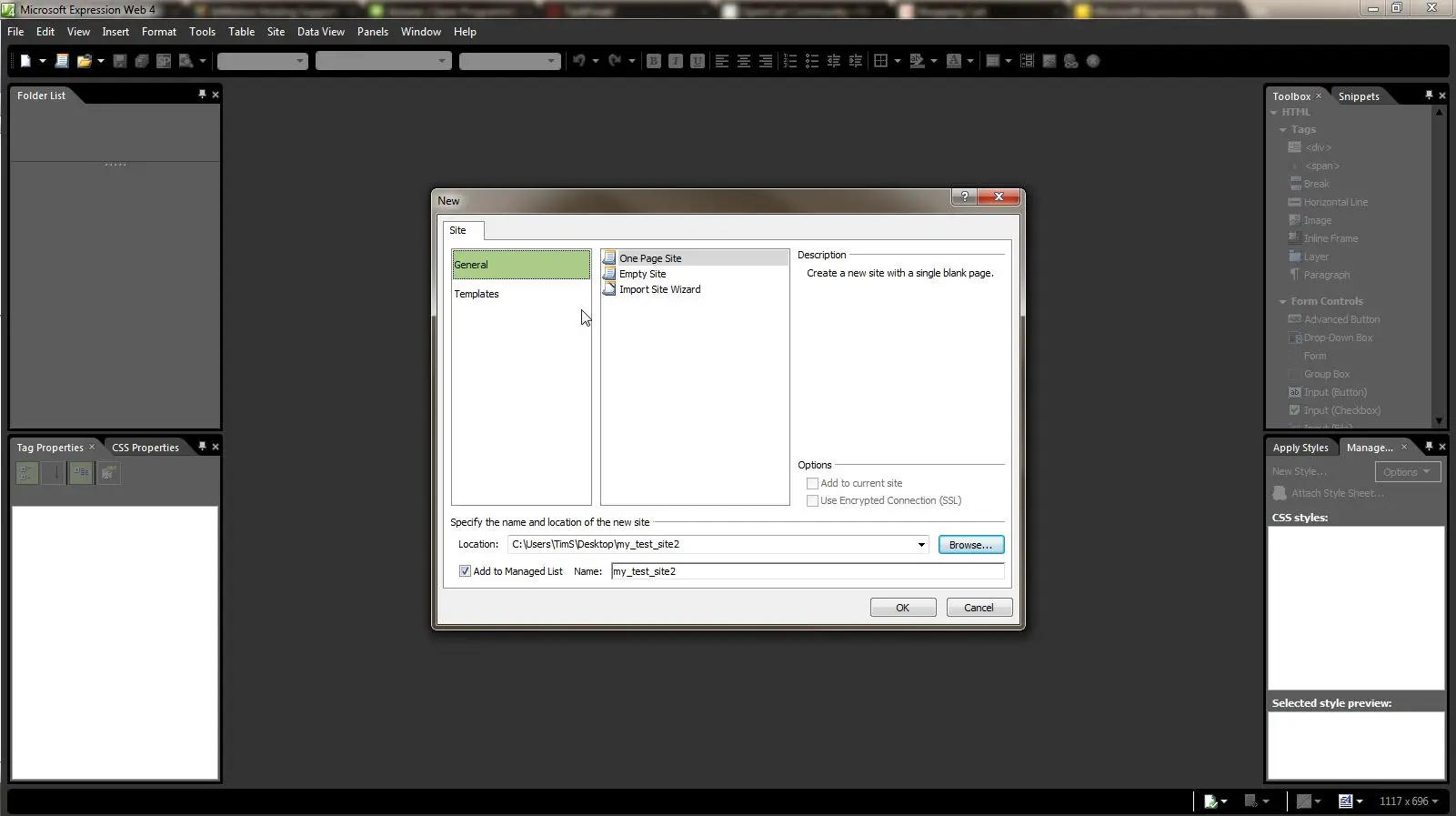Viewport: 1456px width, 816px height.
Task: Click into the site Name text field
Action: click(807, 571)
